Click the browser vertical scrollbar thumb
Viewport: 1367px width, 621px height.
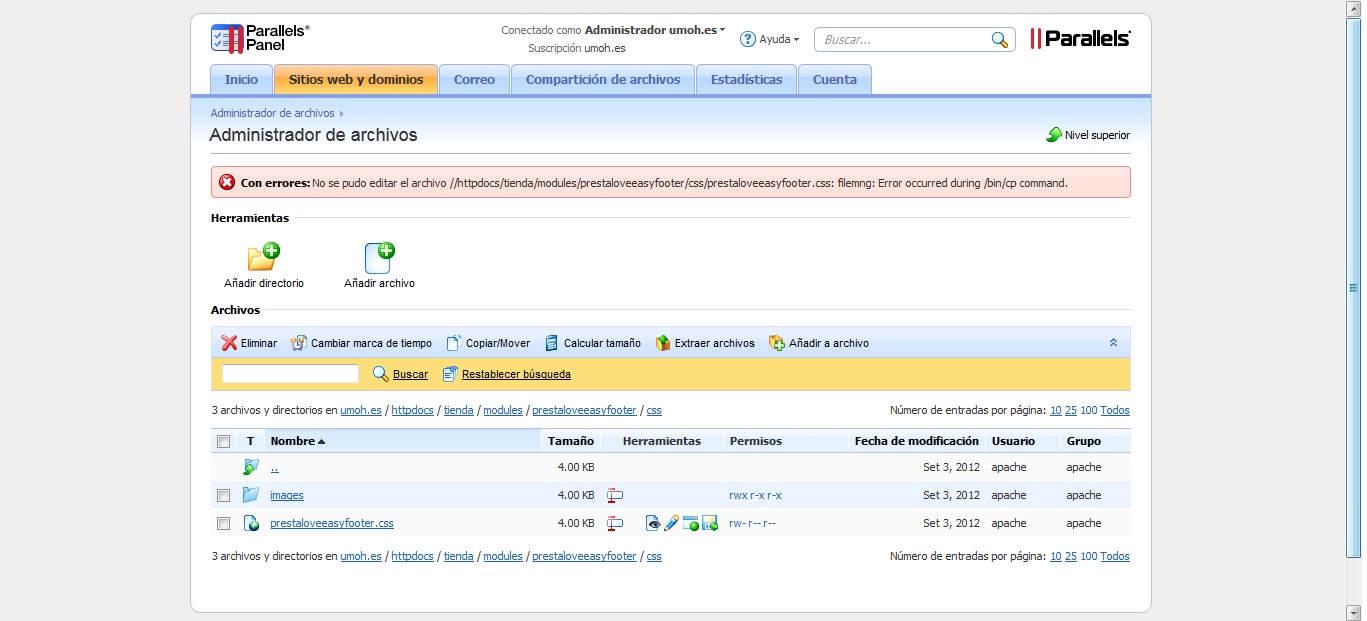coord(1355,287)
